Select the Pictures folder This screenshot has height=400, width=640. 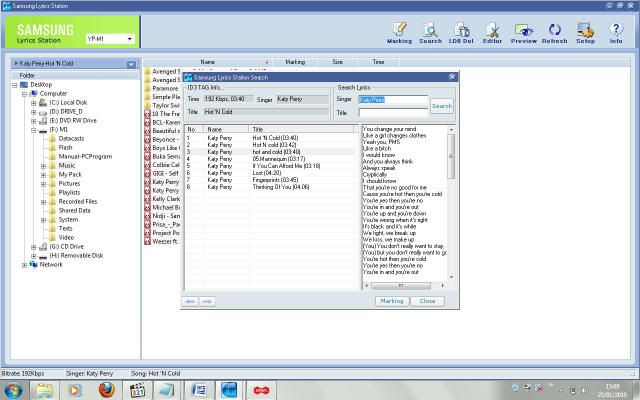69,184
